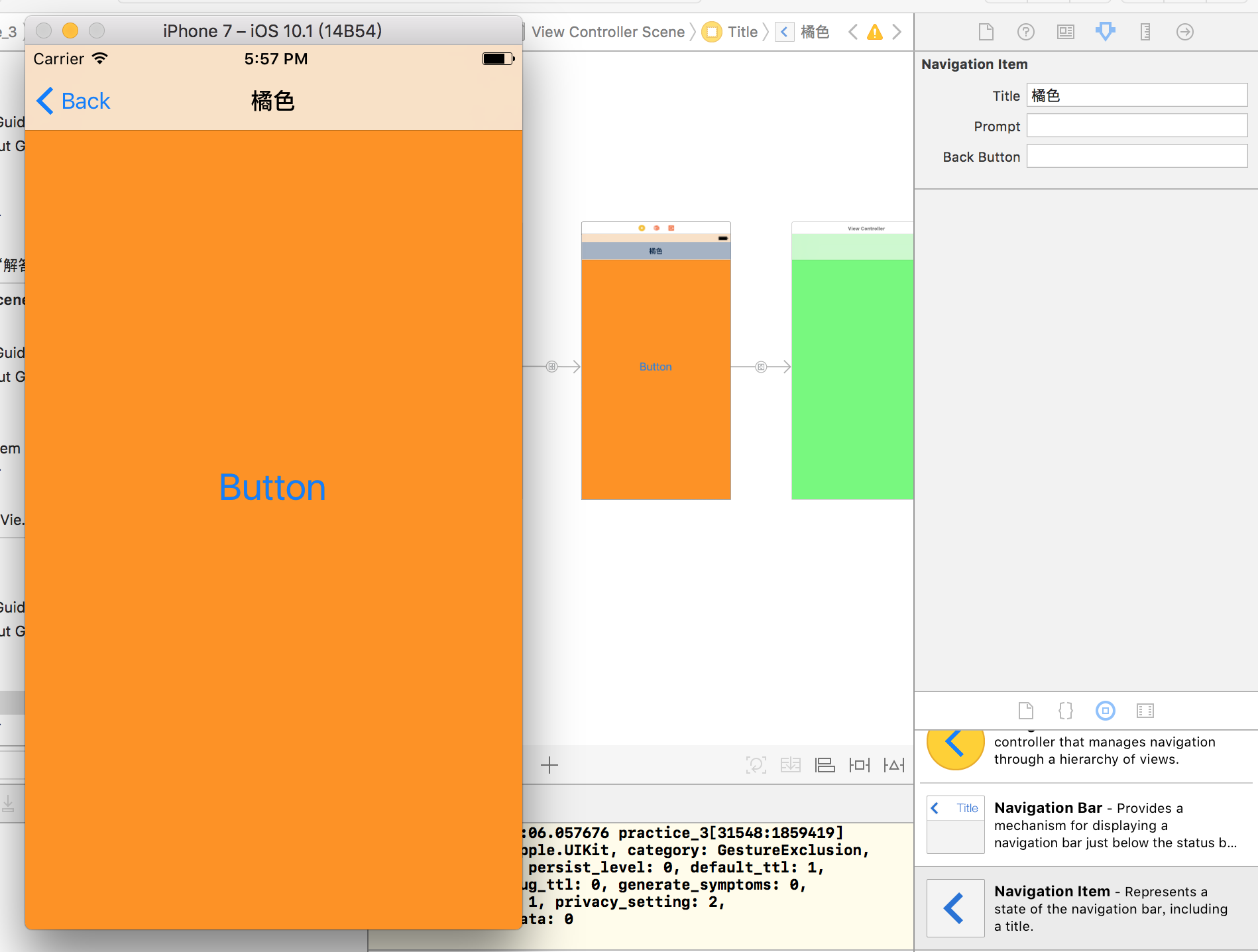Open Resolve Auto Layout Issues menu
Image resolution: width=1258 pixels, height=952 pixels.
(x=894, y=765)
